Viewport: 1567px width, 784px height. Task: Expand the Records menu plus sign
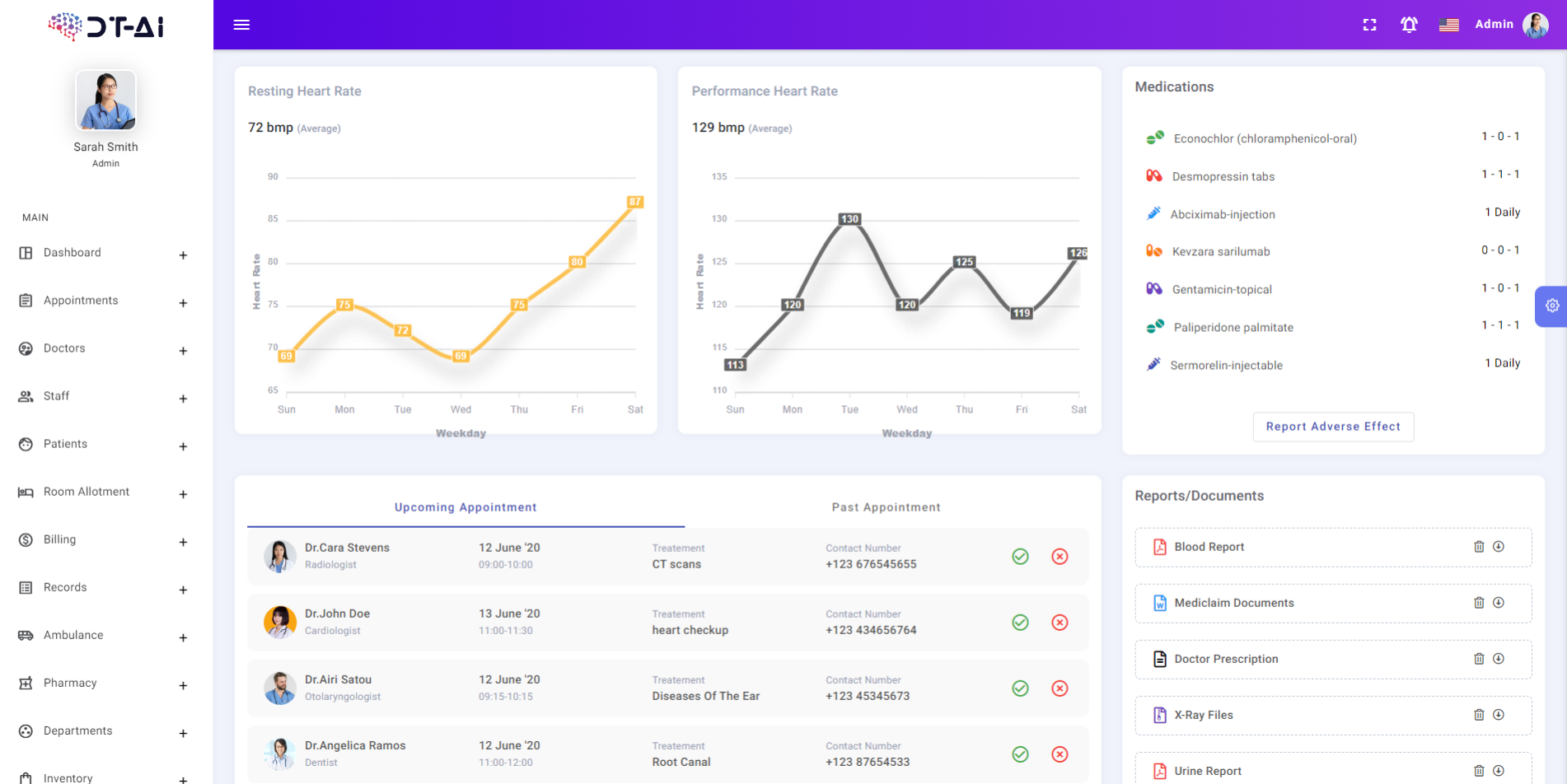coord(183,590)
